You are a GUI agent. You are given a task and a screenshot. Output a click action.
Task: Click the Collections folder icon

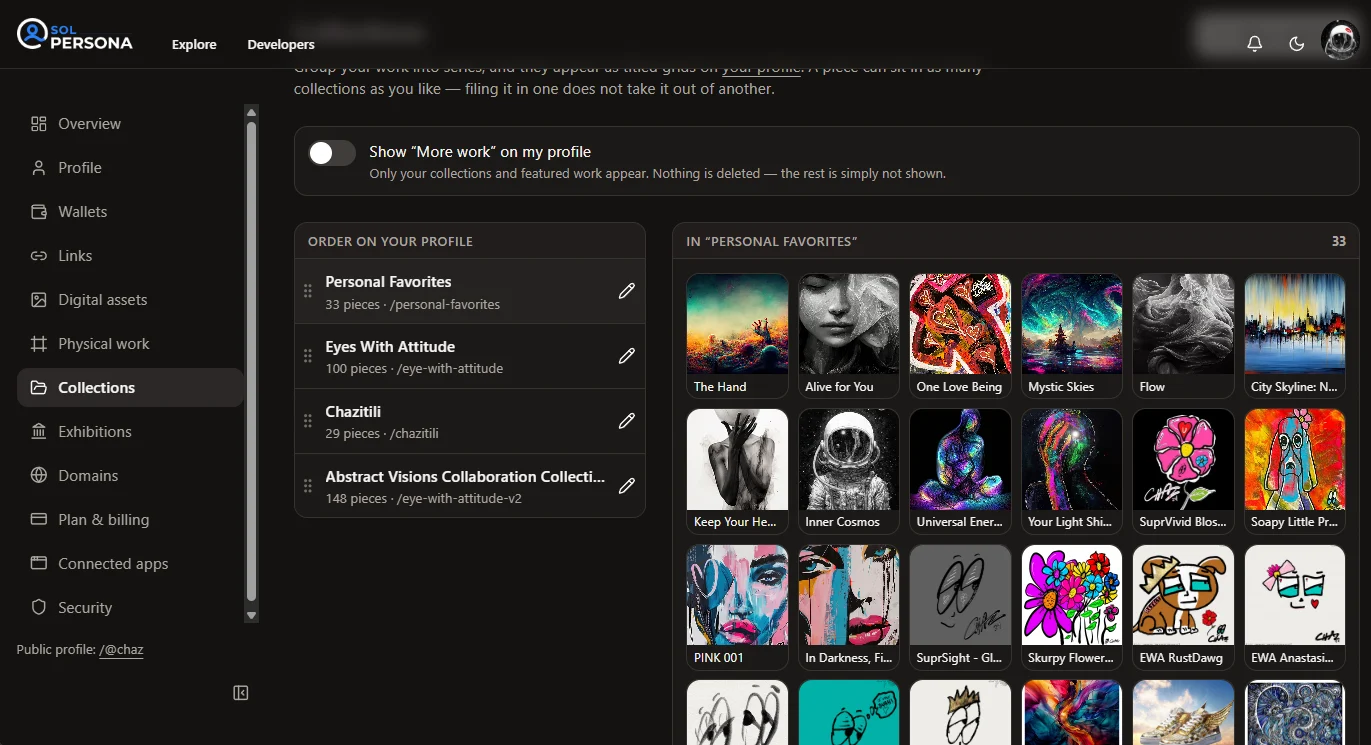coord(39,388)
